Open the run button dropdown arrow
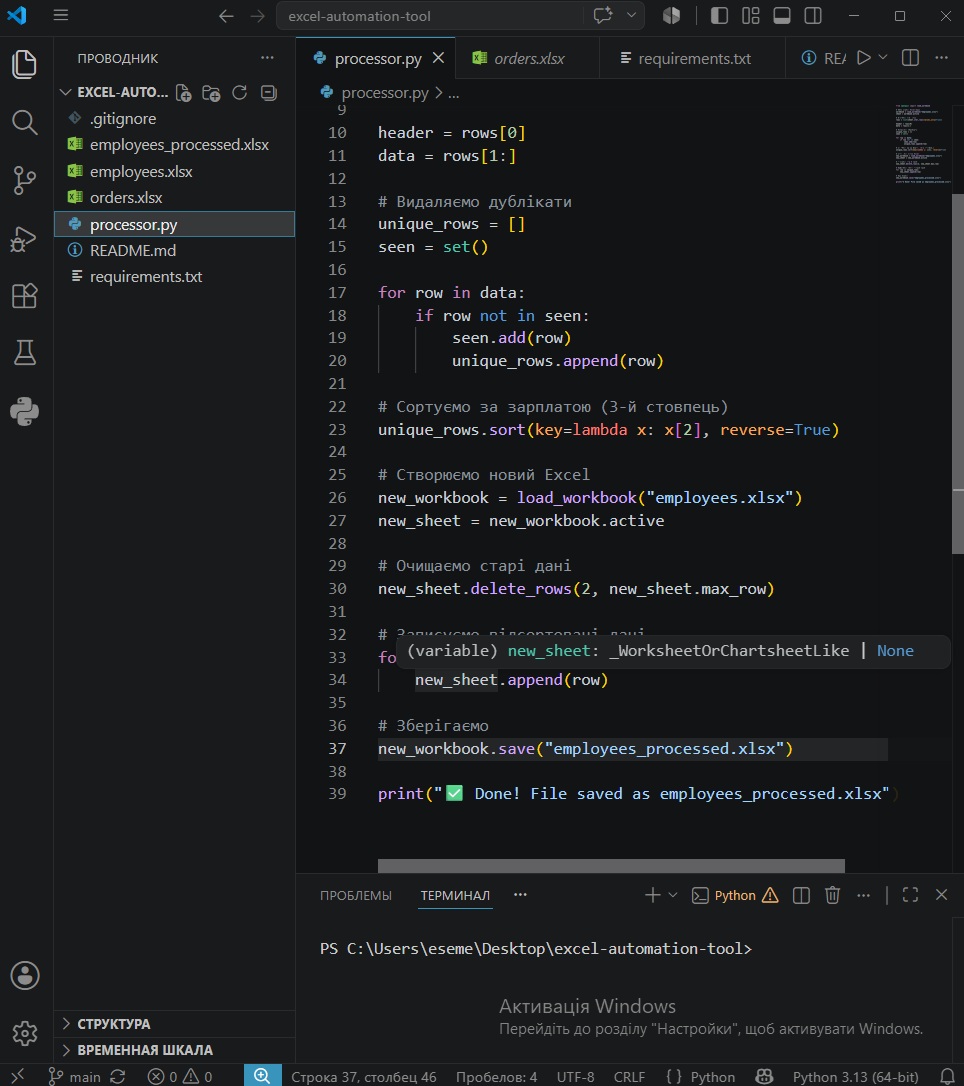 click(x=883, y=57)
